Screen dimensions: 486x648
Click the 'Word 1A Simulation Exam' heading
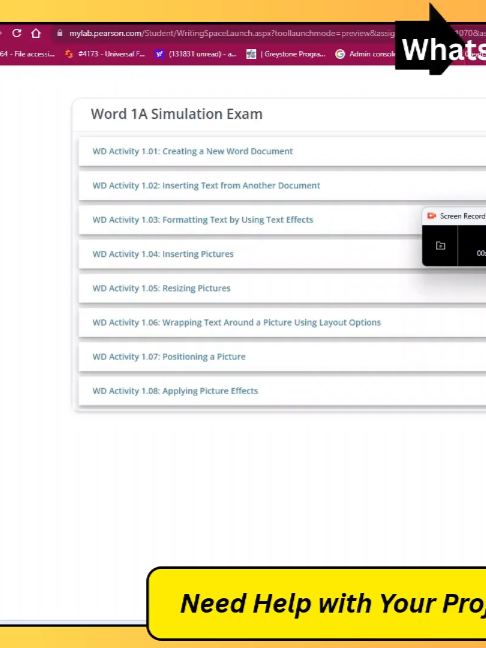pos(176,114)
